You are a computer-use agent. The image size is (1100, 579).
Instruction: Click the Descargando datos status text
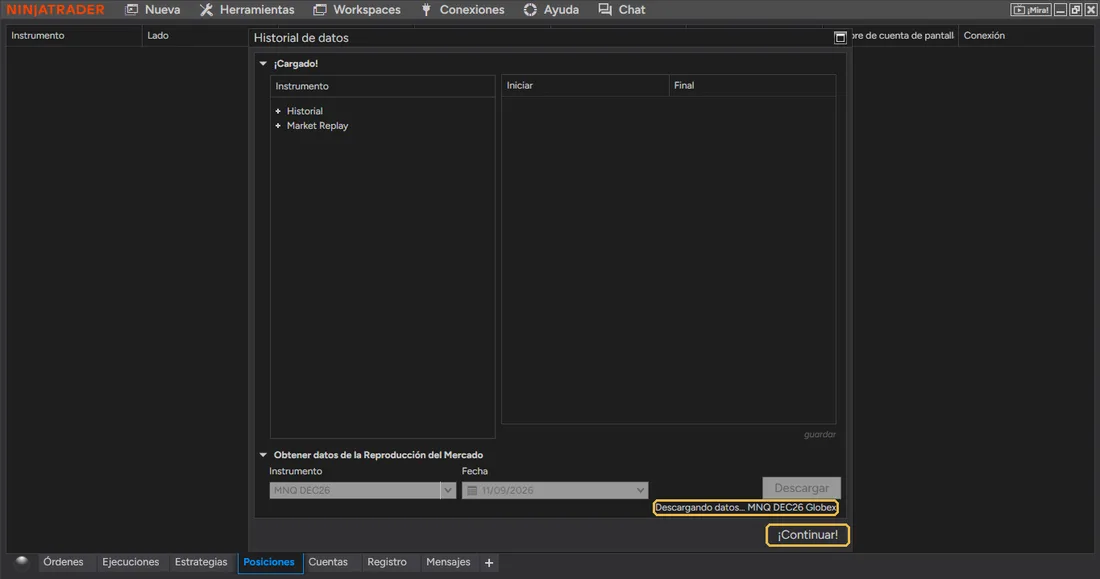tap(746, 507)
